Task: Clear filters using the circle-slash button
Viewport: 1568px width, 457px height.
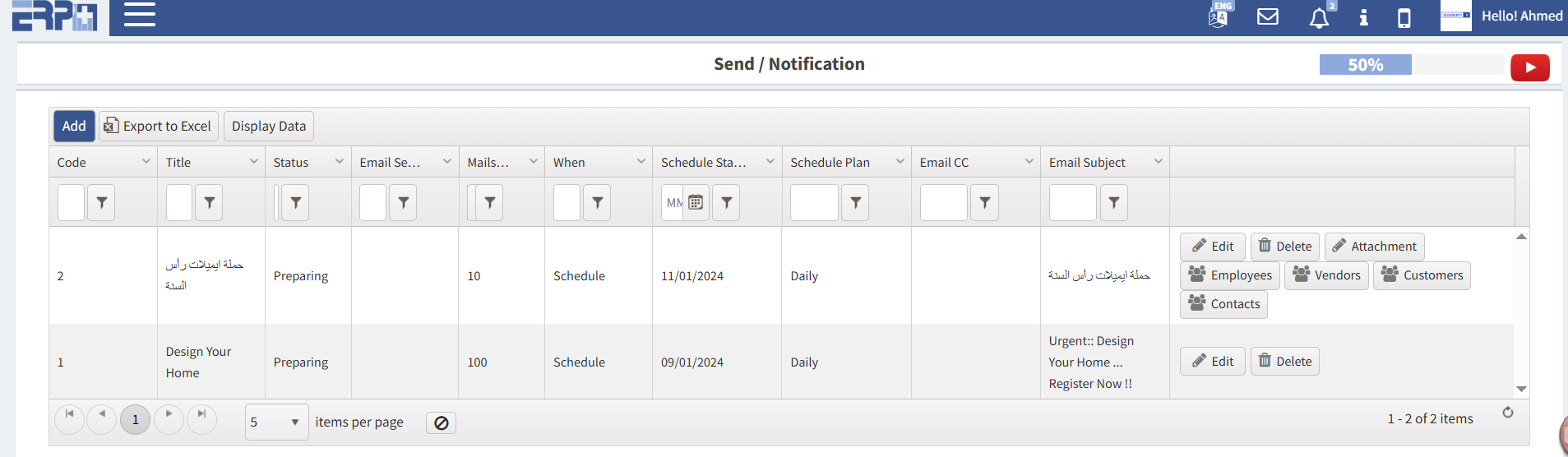Action: click(x=441, y=422)
